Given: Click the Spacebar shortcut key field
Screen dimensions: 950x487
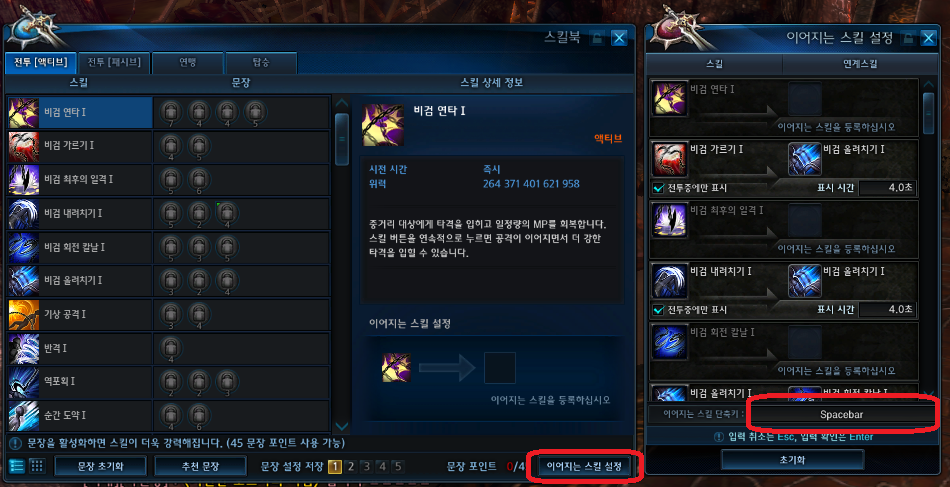Looking at the screenshot, I should pyautogui.click(x=841, y=415).
